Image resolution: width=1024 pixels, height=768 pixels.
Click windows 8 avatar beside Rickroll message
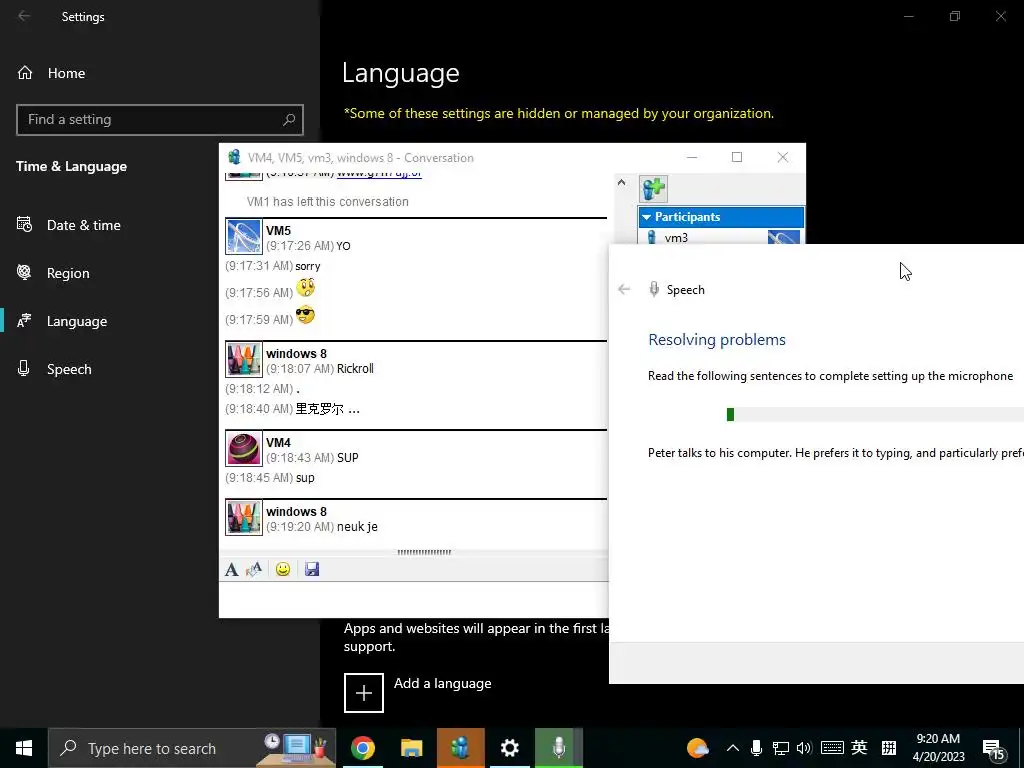(x=244, y=359)
